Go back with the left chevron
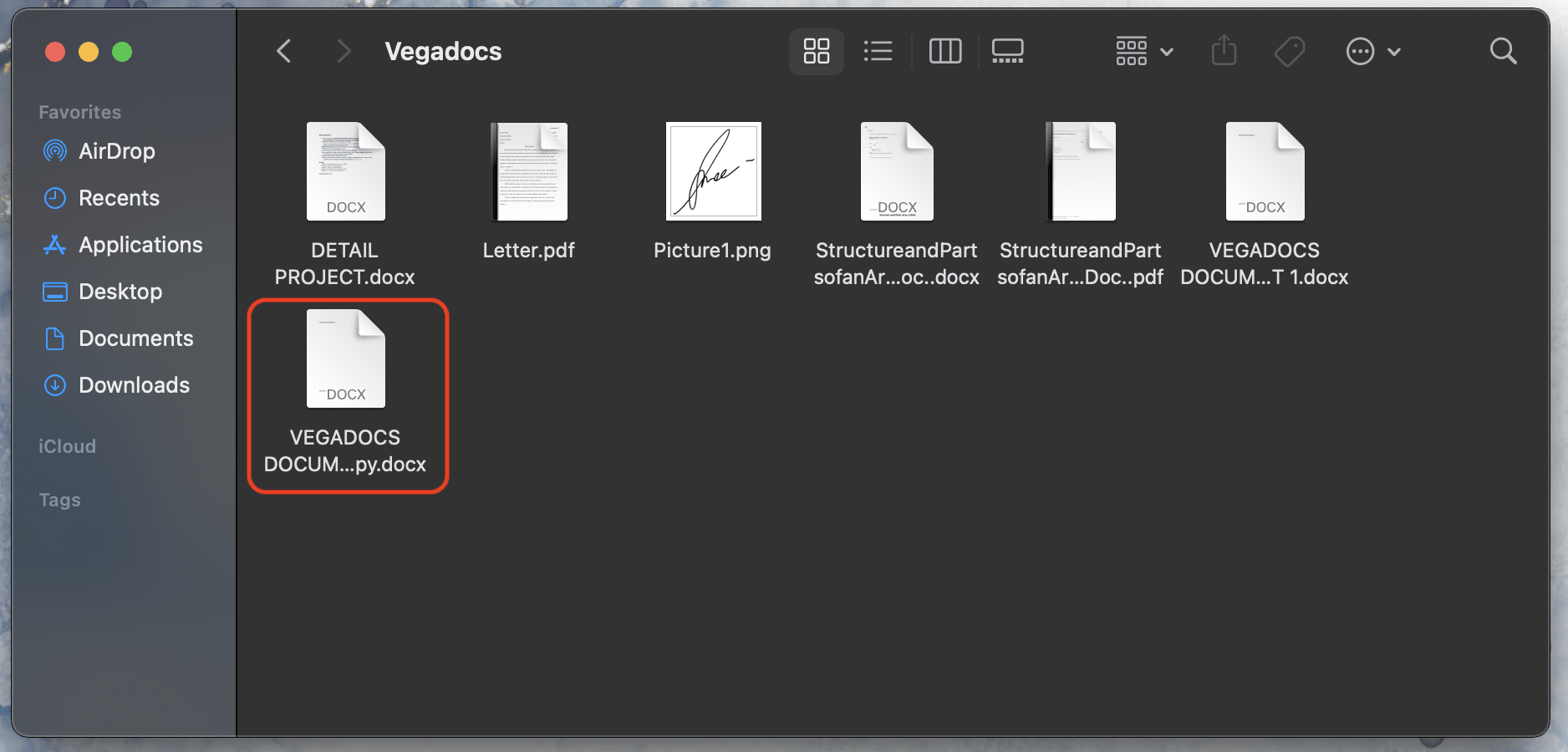This screenshot has height=752, width=1568. (x=284, y=52)
